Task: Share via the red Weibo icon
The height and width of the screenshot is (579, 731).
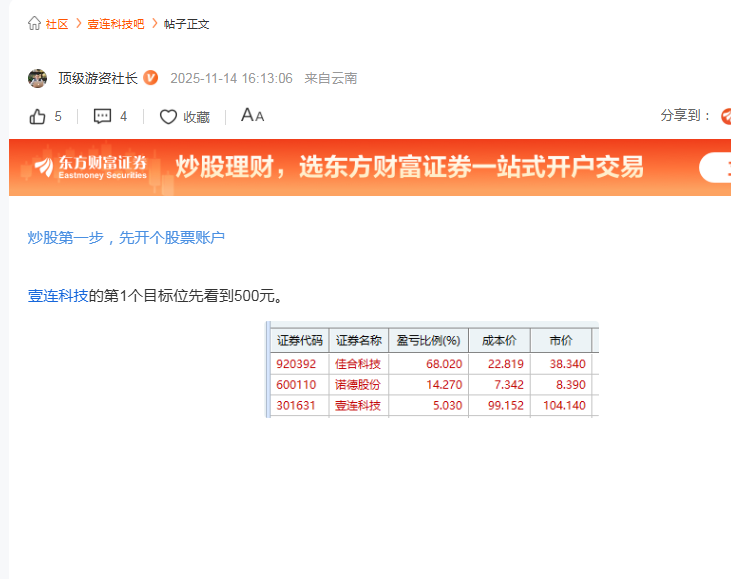Action: [x=726, y=116]
